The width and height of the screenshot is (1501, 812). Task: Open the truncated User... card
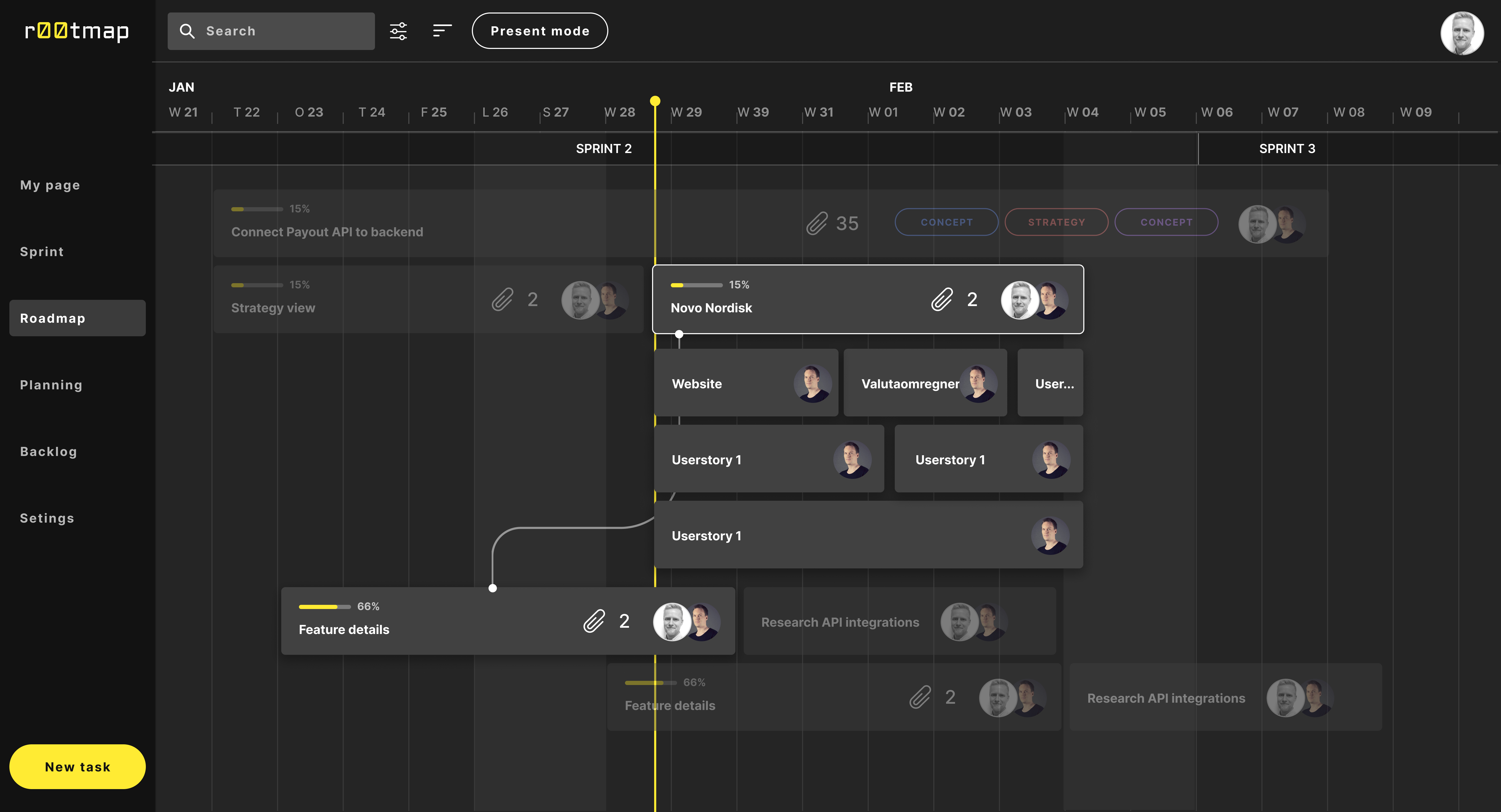click(1050, 383)
